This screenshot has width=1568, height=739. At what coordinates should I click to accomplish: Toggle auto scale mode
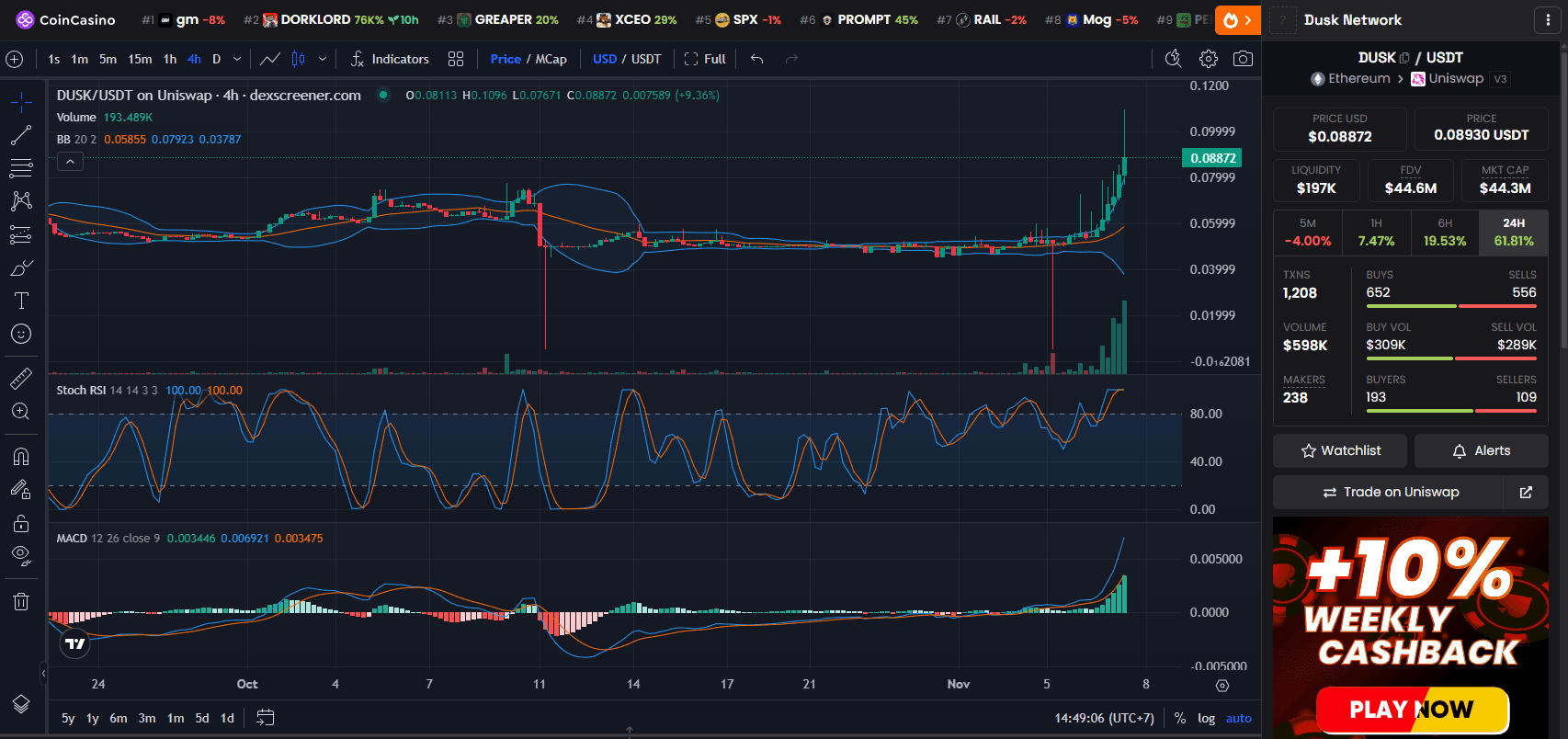coord(1239,718)
